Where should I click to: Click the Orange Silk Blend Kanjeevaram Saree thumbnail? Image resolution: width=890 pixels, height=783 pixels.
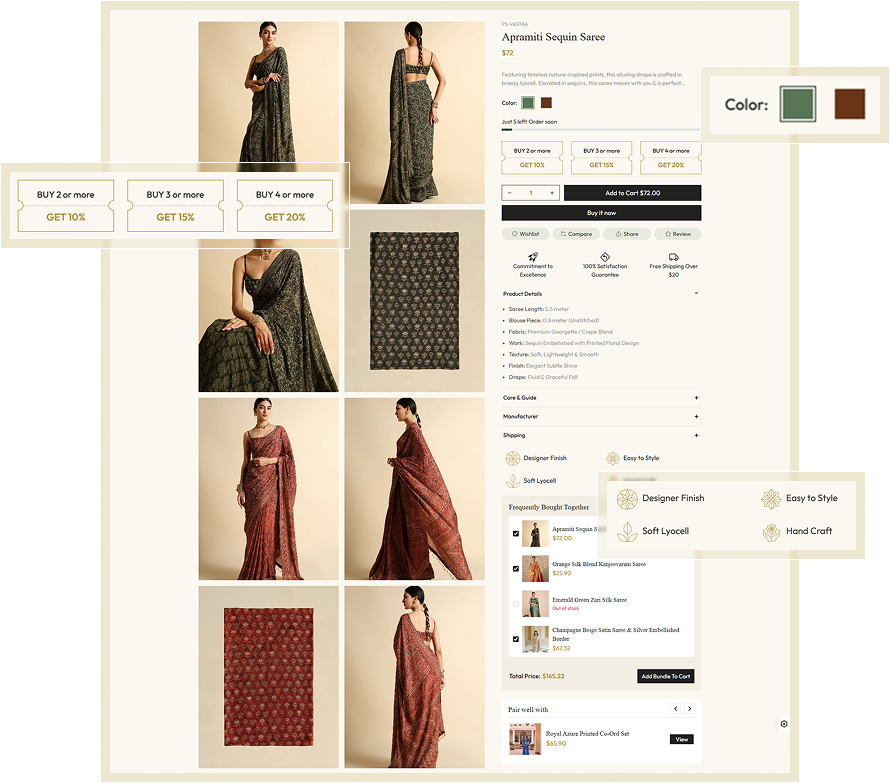pos(535,568)
